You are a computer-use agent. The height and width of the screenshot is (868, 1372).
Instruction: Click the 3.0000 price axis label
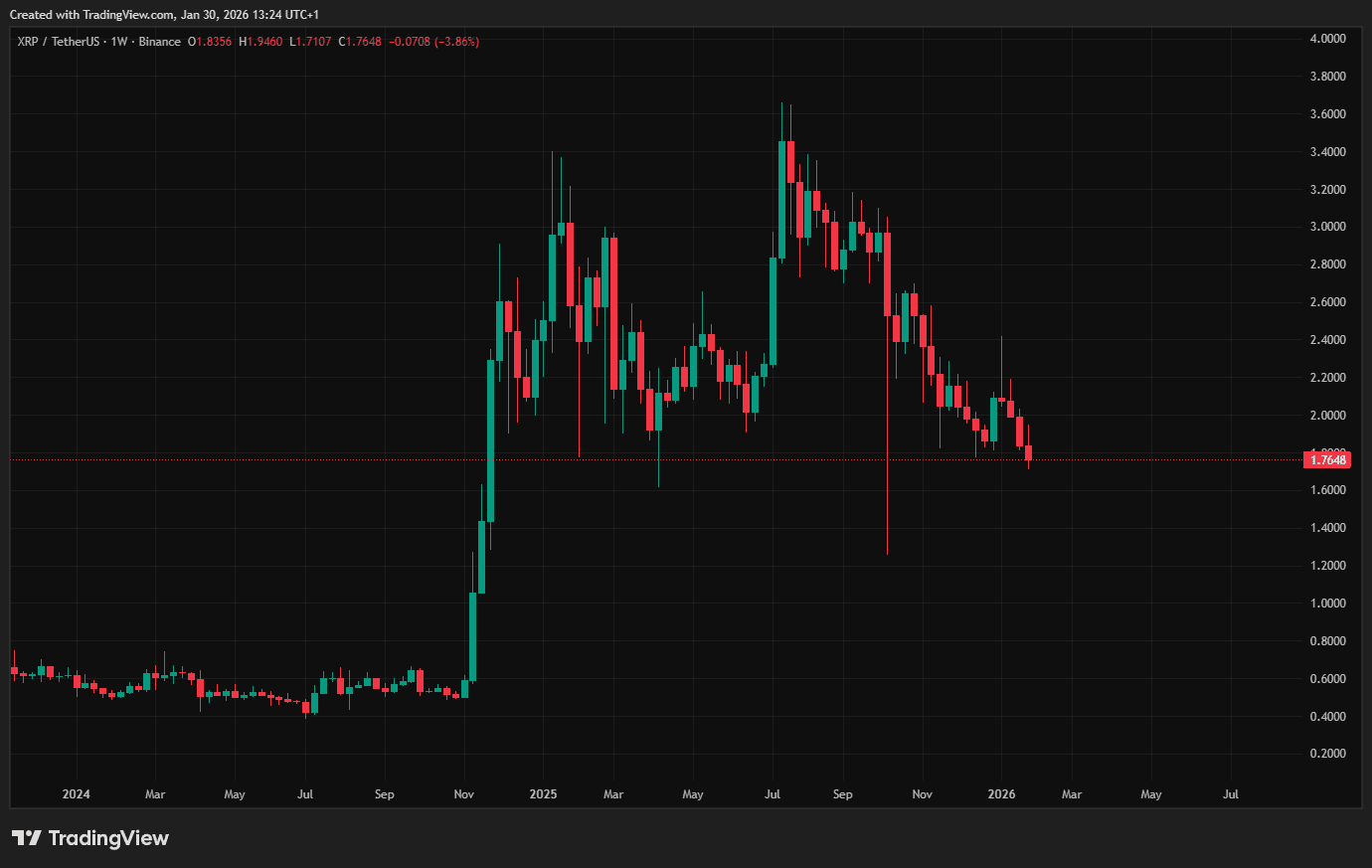pos(1327,227)
